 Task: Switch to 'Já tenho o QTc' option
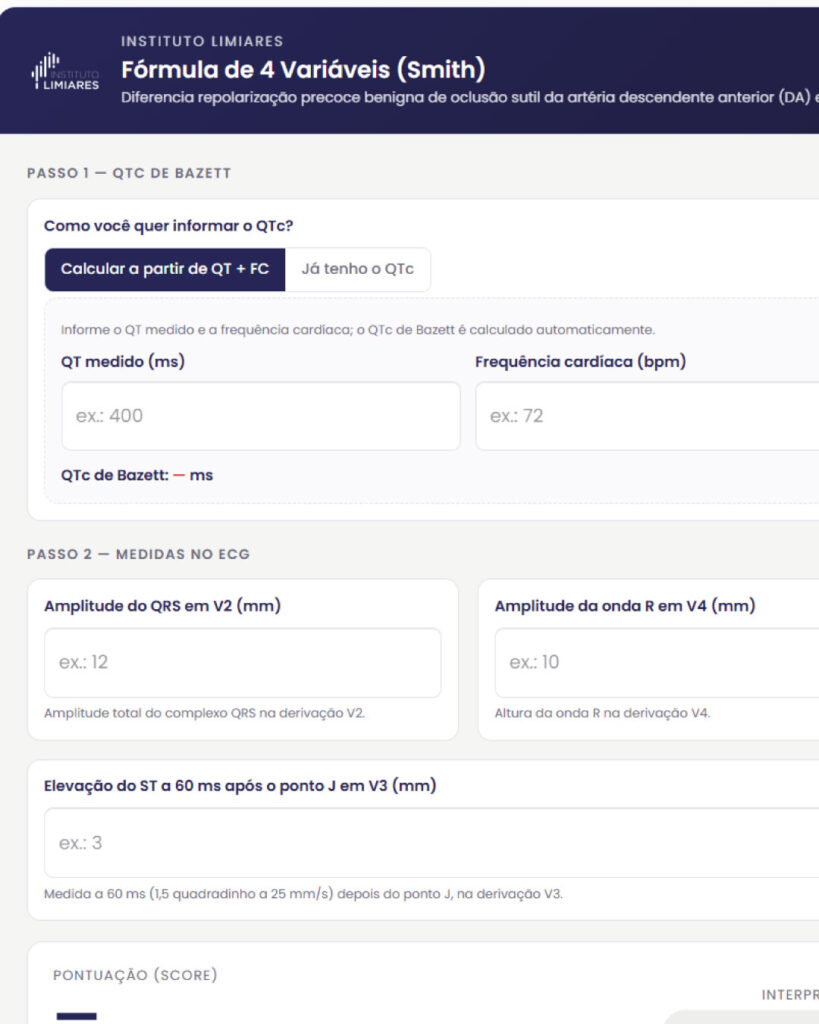357,269
